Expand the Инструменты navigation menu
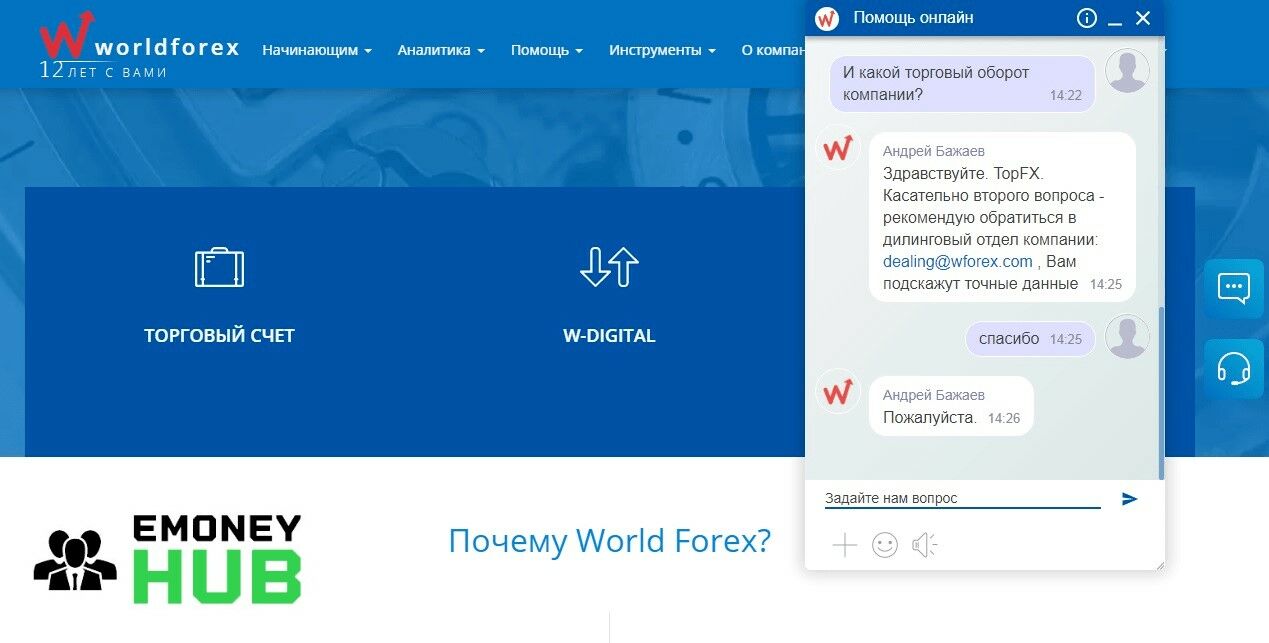This screenshot has width=1269, height=643. coord(662,50)
